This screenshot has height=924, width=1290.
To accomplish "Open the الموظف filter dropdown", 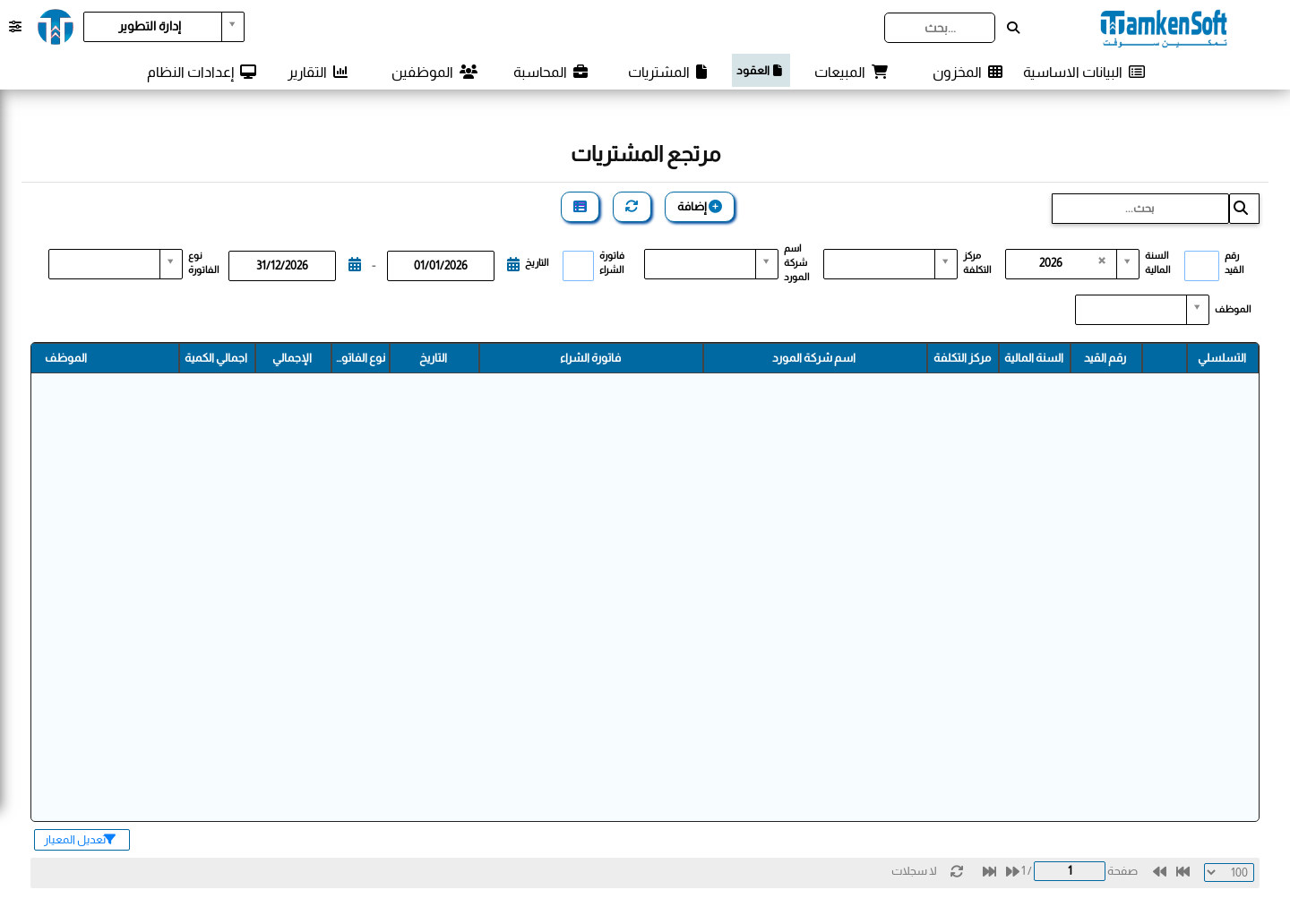I will click(1142, 310).
